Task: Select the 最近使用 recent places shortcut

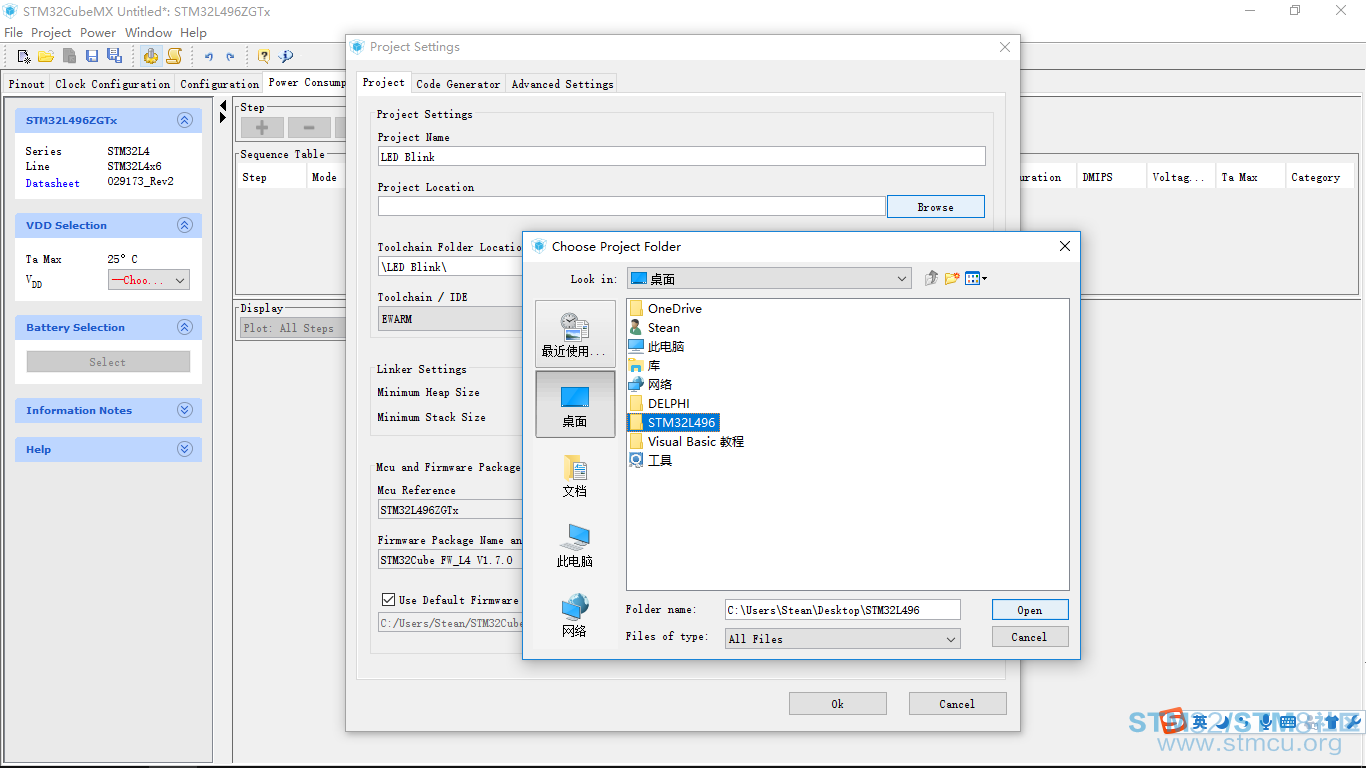Action: tap(575, 335)
